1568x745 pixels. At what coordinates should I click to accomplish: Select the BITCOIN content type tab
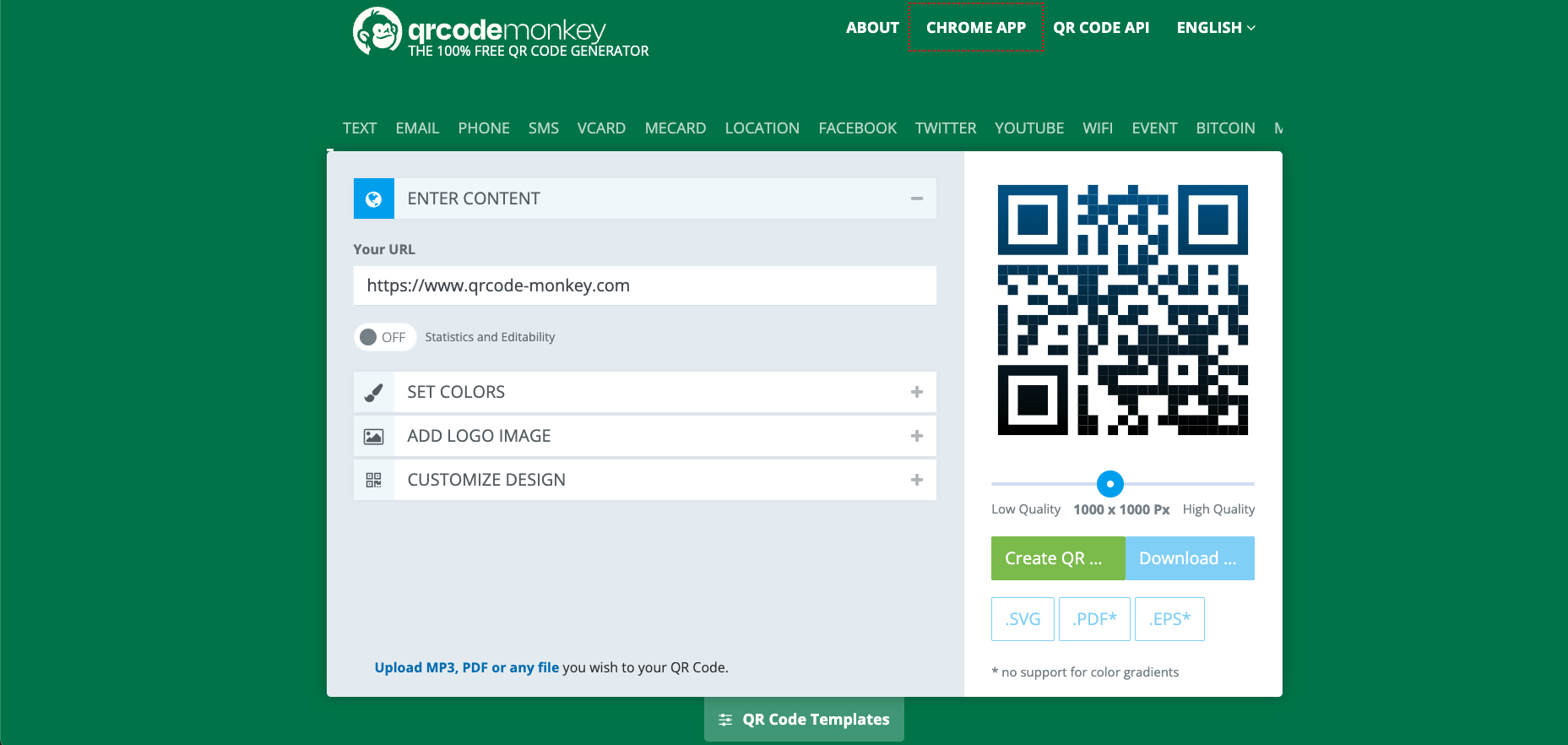tap(1225, 128)
